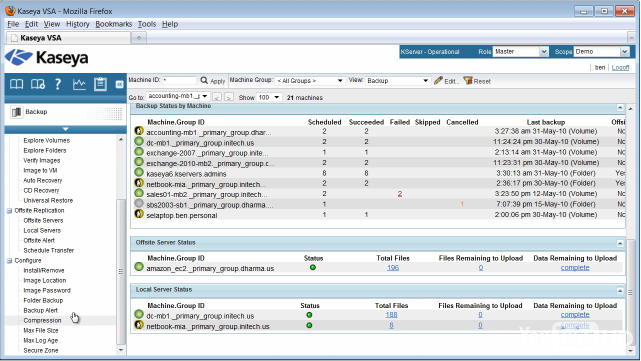Go to next machine arrow button
This screenshot has height=361, width=641.
[x=229, y=97]
